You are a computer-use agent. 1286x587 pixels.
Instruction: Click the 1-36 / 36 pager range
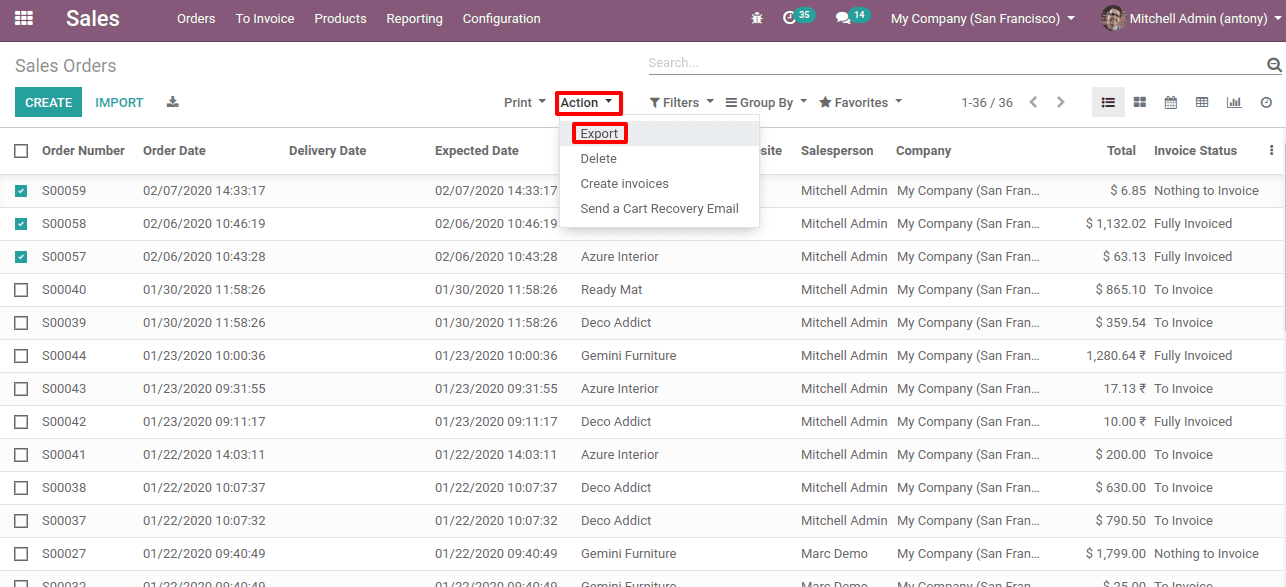[x=987, y=102]
